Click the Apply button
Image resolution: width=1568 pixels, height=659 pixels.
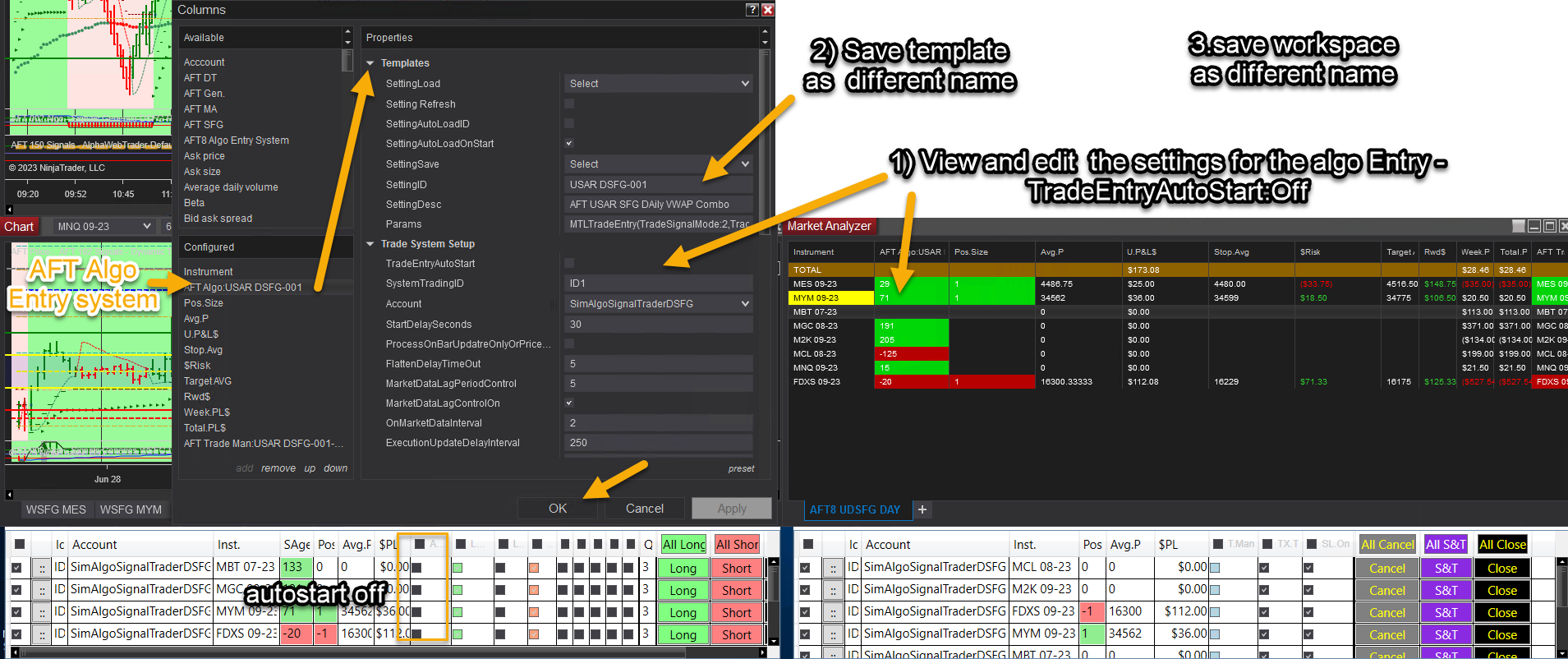click(x=732, y=509)
